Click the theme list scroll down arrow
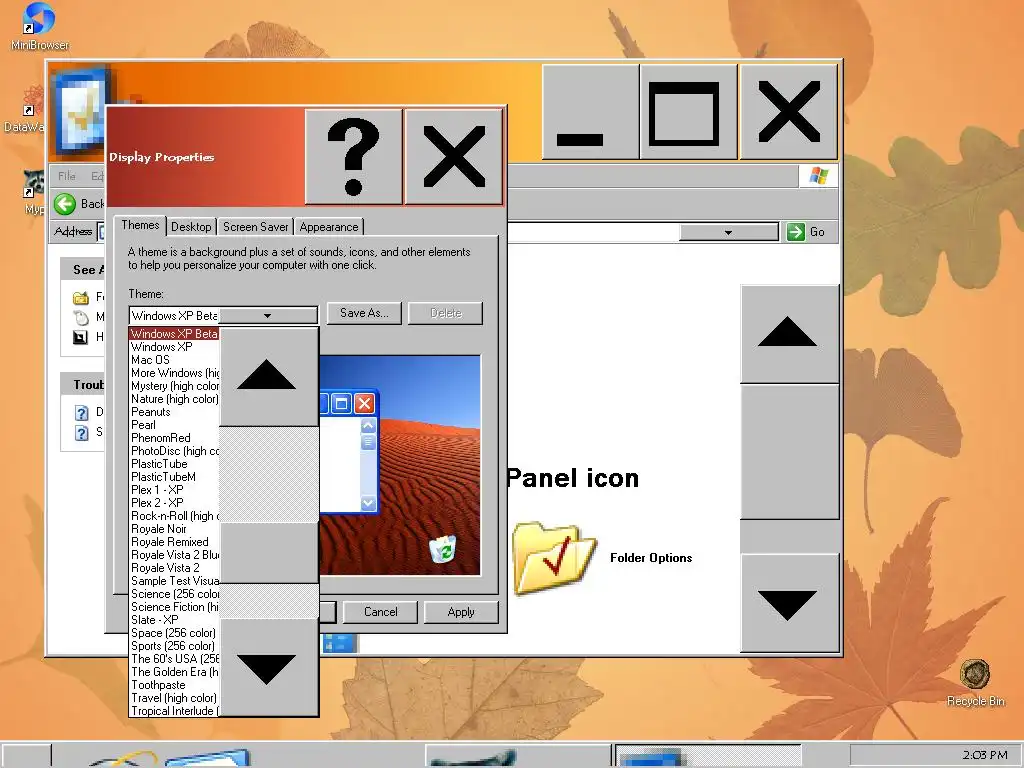Screen dimensions: 1024x768 pos(268,667)
